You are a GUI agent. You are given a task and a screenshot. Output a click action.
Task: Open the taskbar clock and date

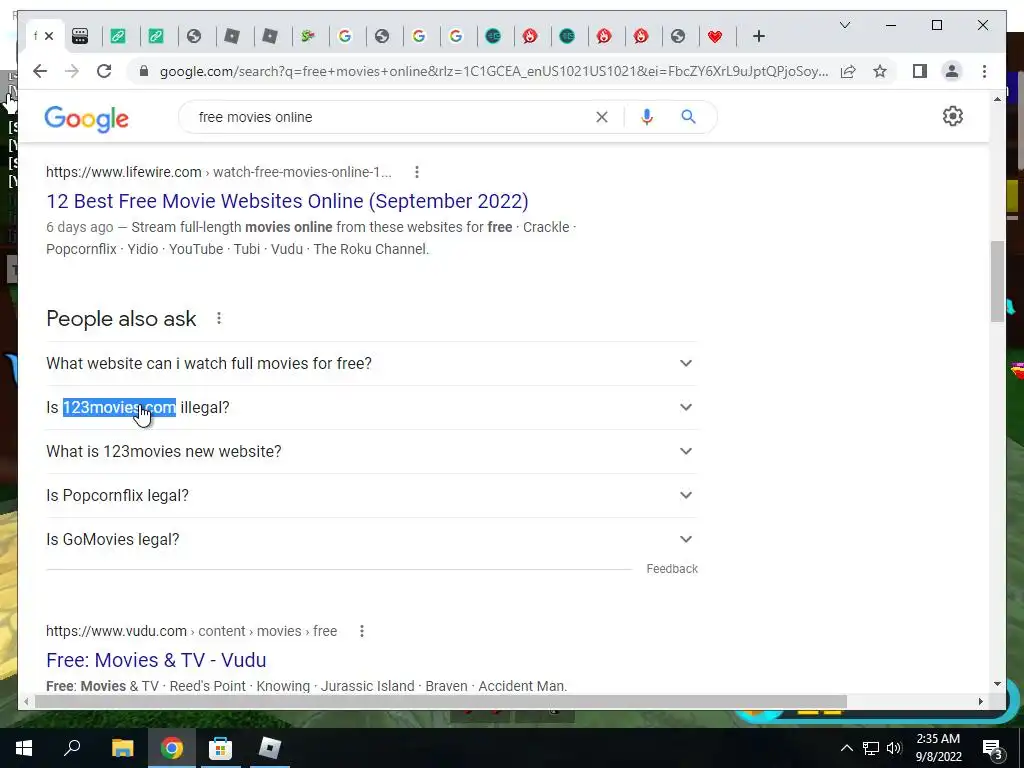point(938,748)
